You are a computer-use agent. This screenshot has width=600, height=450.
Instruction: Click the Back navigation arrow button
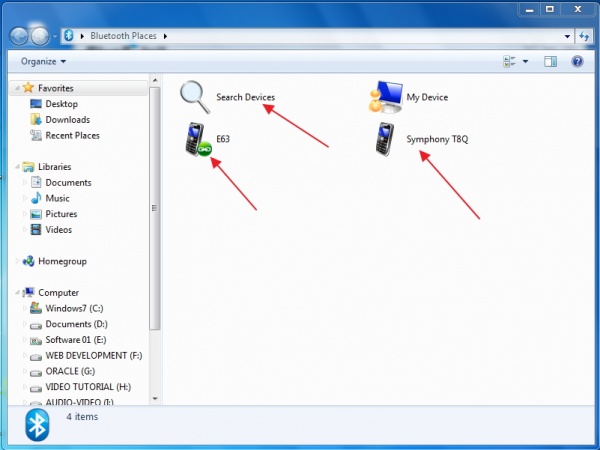(19, 36)
